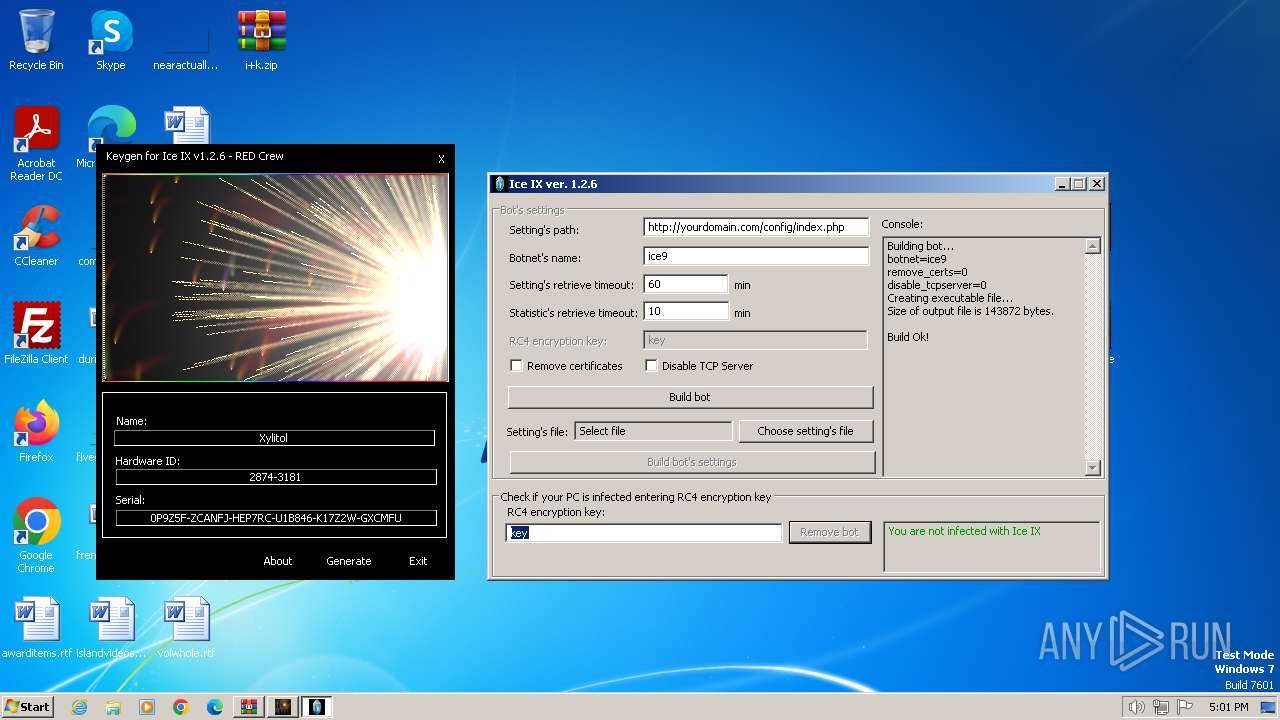Open Microsoft Edge from the taskbar

[x=215, y=707]
